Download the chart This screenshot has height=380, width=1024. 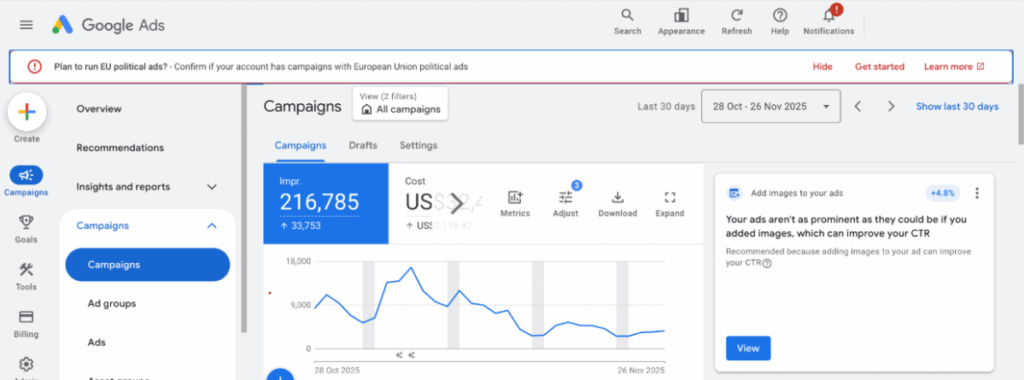click(617, 204)
